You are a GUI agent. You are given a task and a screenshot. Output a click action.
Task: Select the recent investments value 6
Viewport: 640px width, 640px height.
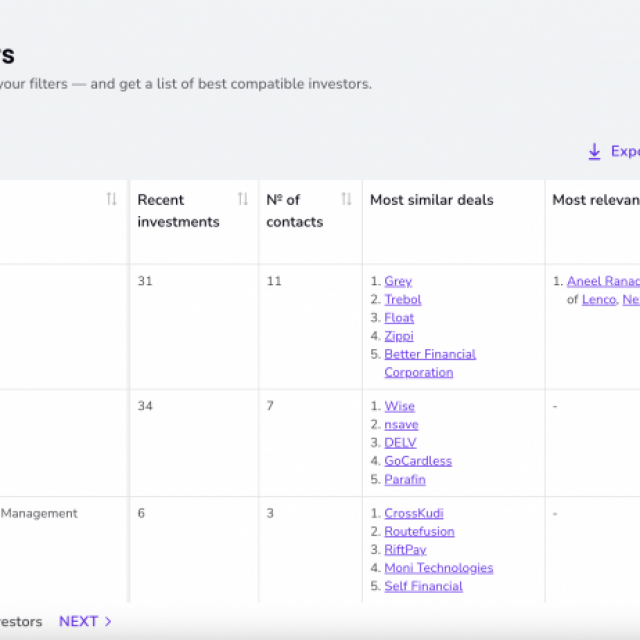[141, 513]
